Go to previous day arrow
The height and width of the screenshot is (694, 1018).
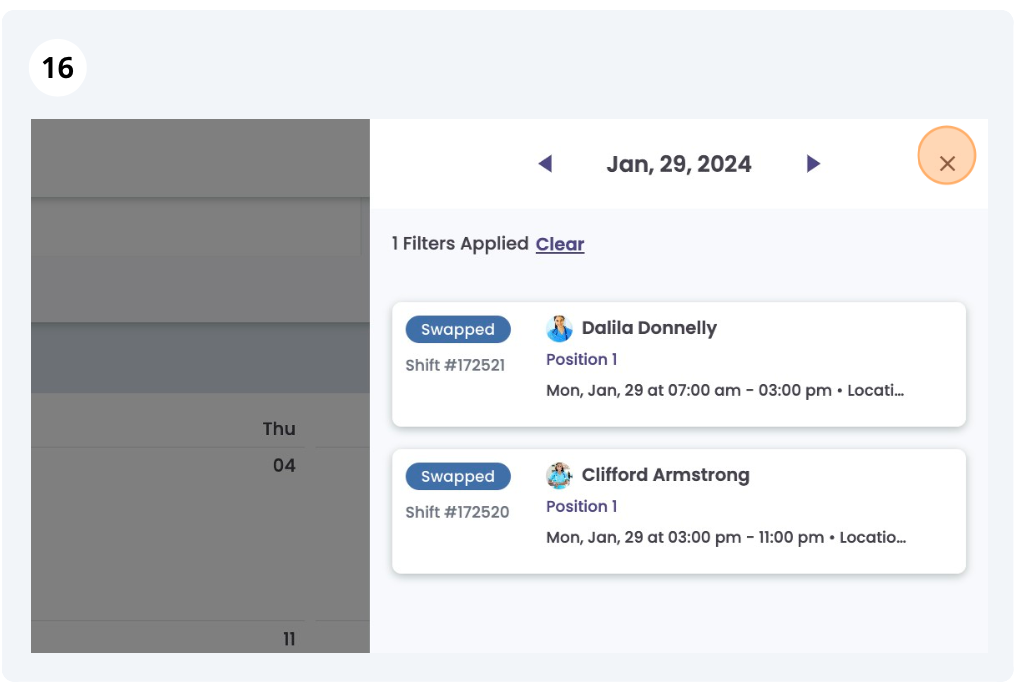click(545, 164)
